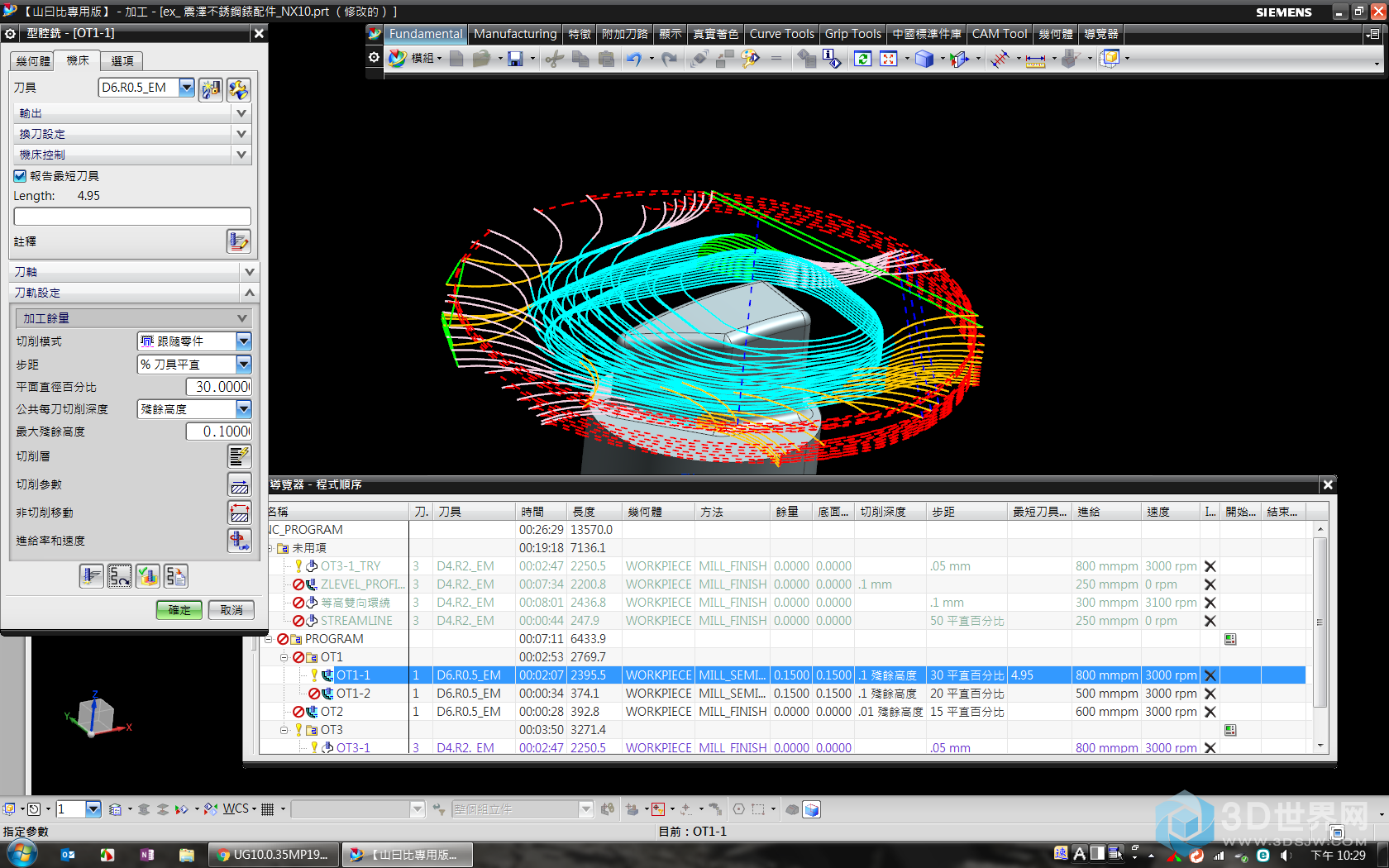Collapse the OT1 group in program tree

click(x=284, y=658)
